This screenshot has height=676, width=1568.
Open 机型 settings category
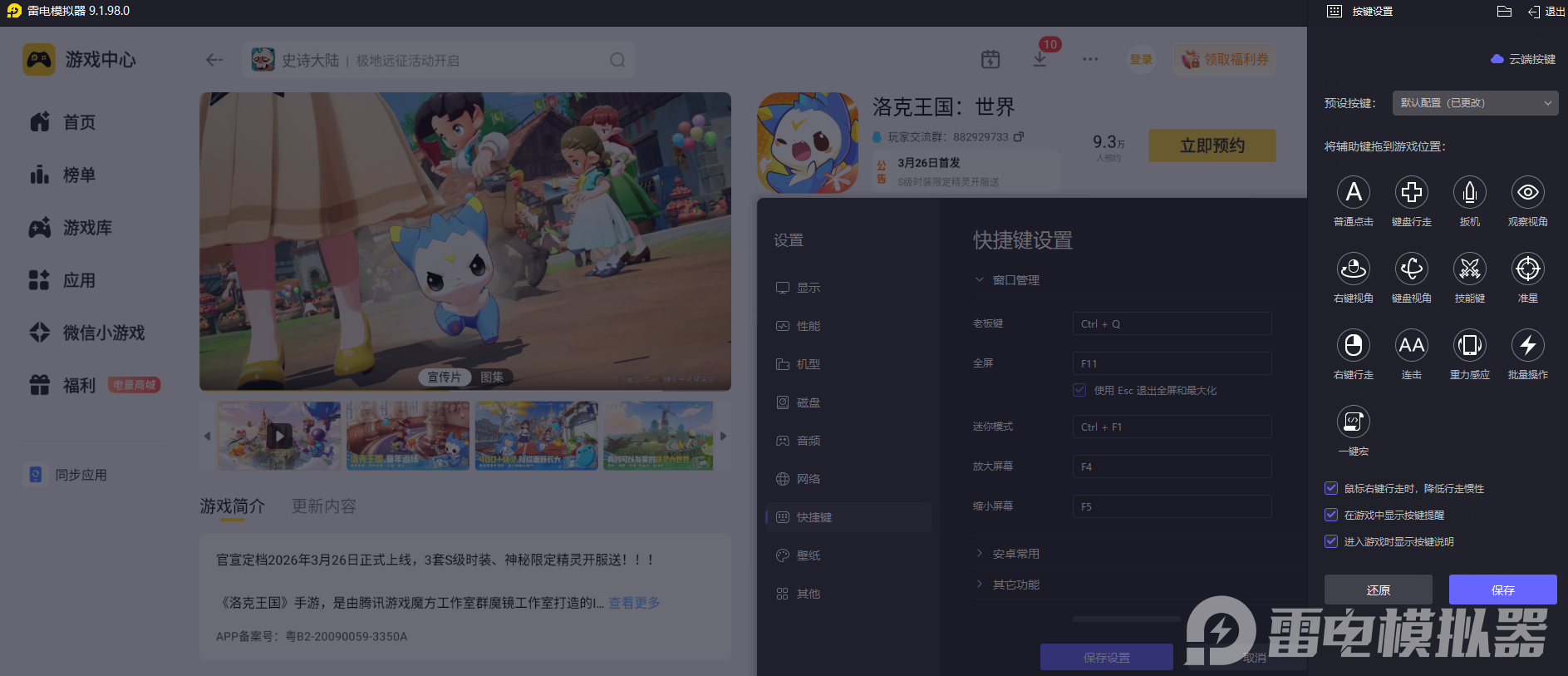tap(848, 364)
